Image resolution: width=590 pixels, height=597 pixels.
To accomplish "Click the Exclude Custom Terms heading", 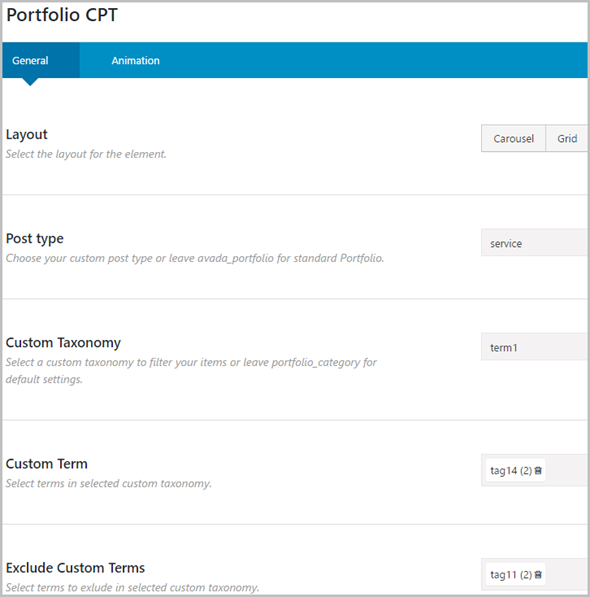I will click(x=75, y=568).
